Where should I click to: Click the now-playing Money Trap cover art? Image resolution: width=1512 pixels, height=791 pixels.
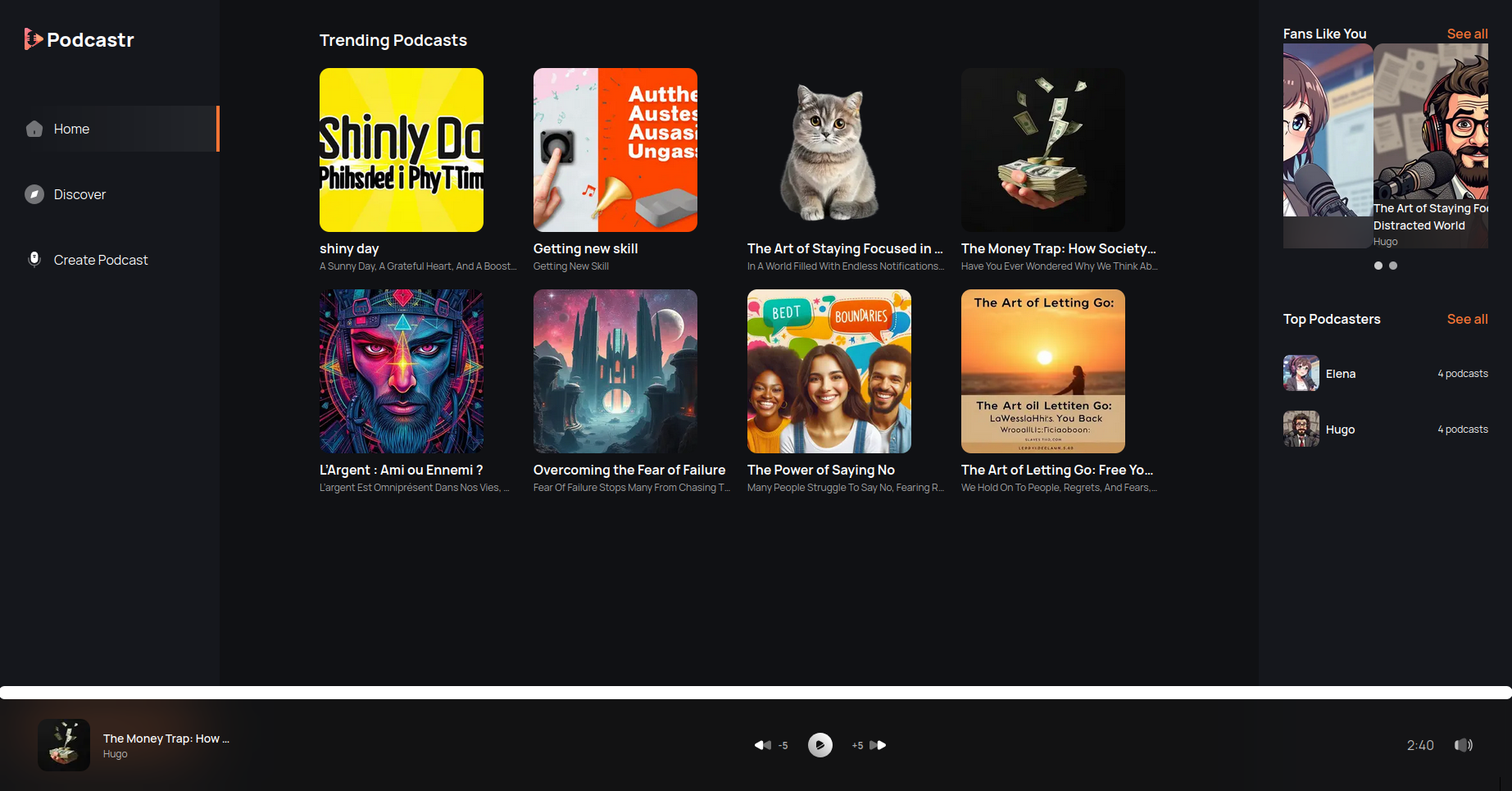(x=64, y=745)
